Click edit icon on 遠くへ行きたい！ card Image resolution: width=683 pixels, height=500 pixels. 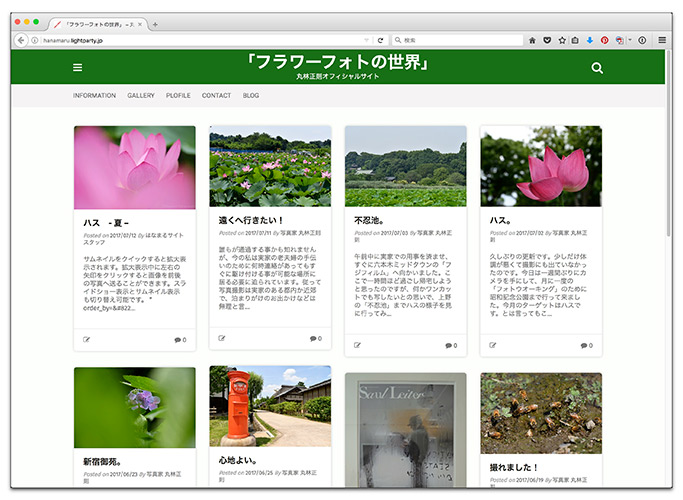coord(222,338)
